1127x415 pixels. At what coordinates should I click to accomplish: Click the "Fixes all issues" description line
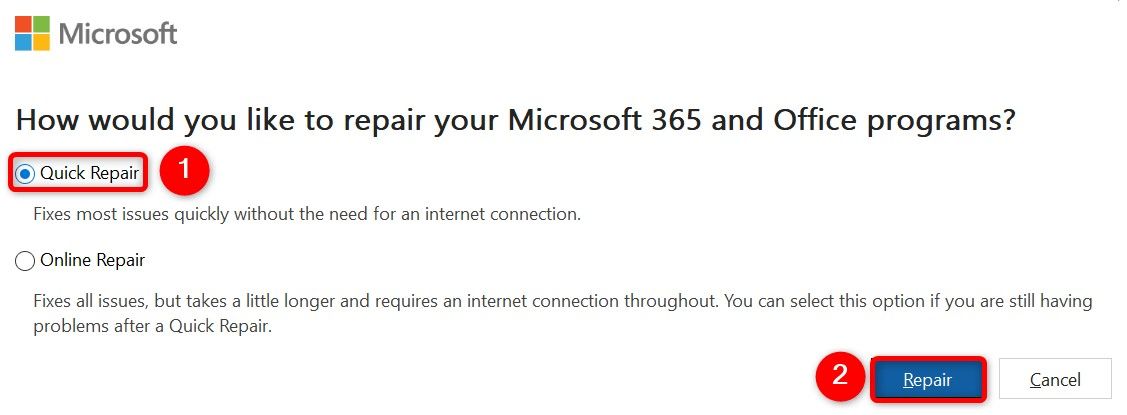[562, 301]
